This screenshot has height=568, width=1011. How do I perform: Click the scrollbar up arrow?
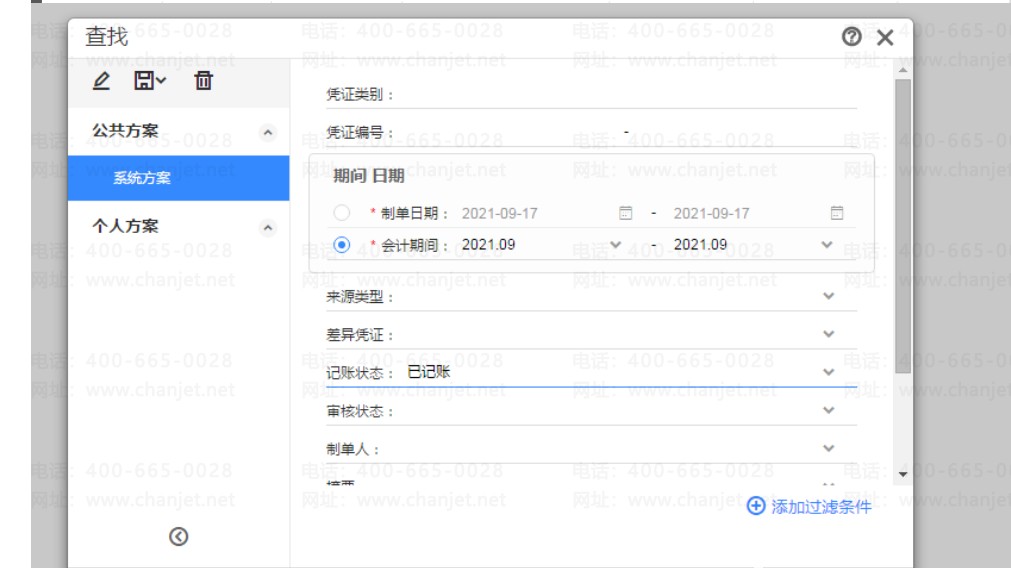903,70
